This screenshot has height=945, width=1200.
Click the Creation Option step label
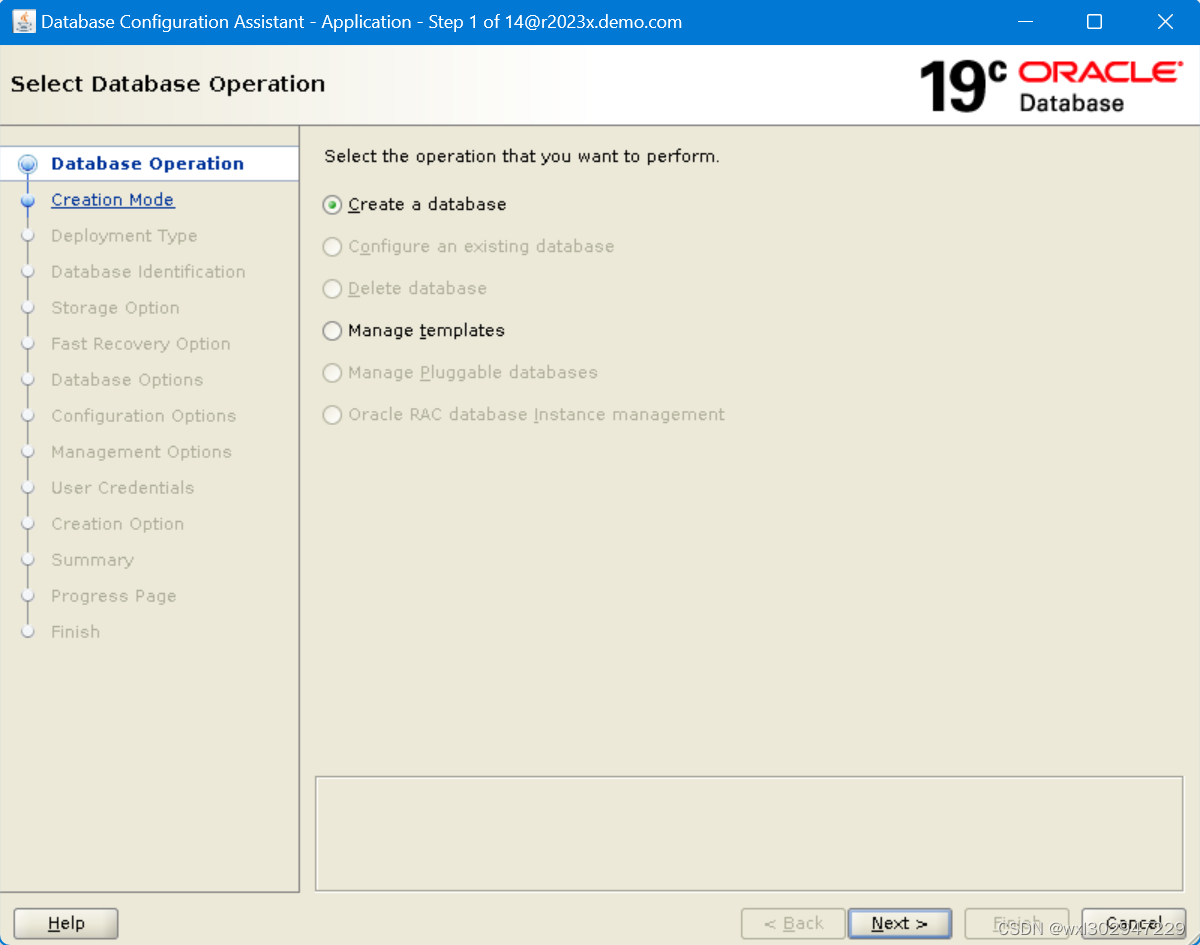pyautogui.click(x=118, y=524)
